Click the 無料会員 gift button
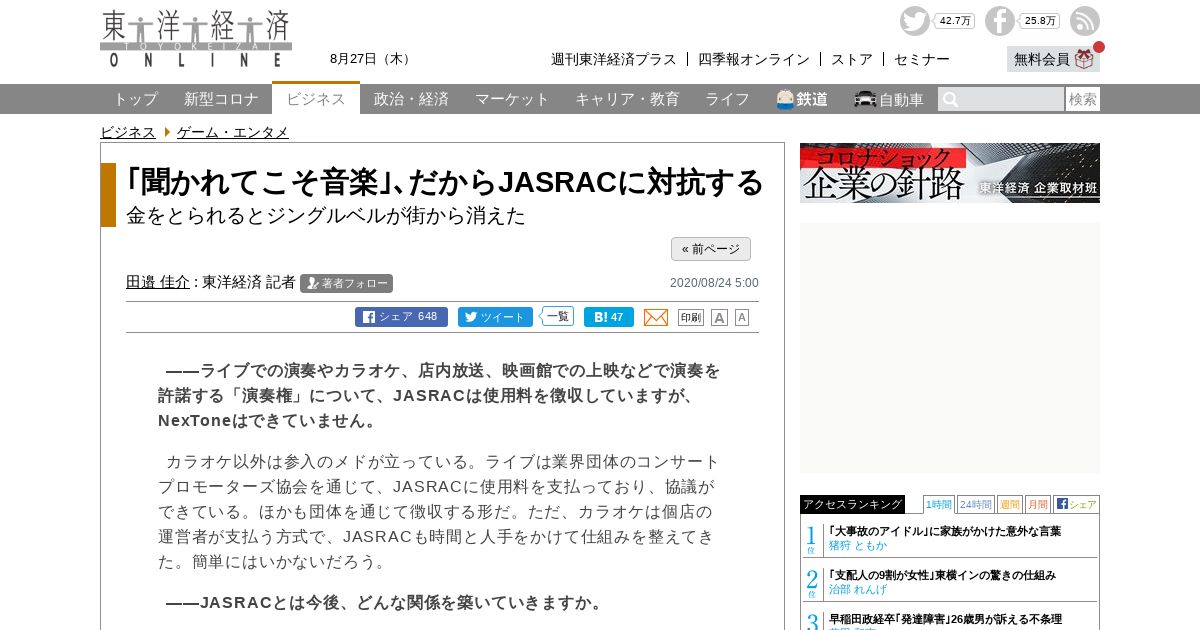The width and height of the screenshot is (1200, 630). pyautogui.click(x=1053, y=59)
